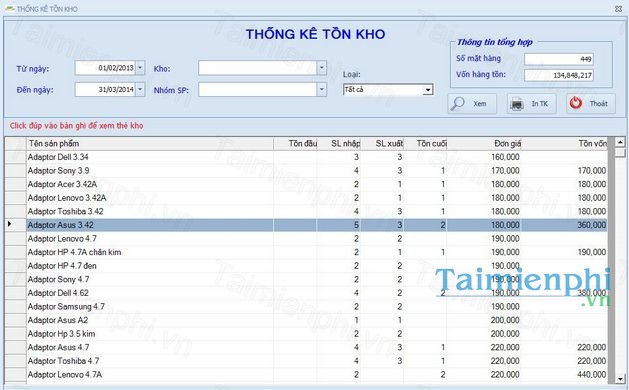Click the In TK print button label
Screen dimensions: 629x390
[540, 104]
